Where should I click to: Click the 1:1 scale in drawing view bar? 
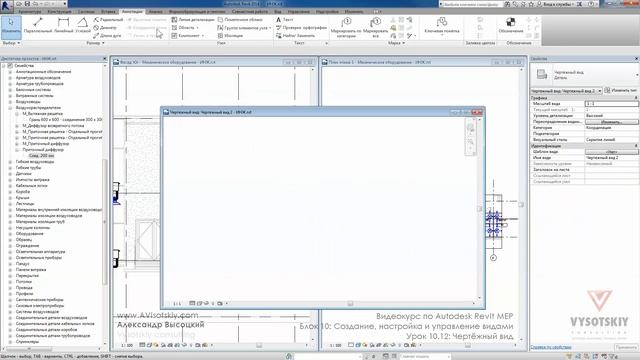pos(177,304)
